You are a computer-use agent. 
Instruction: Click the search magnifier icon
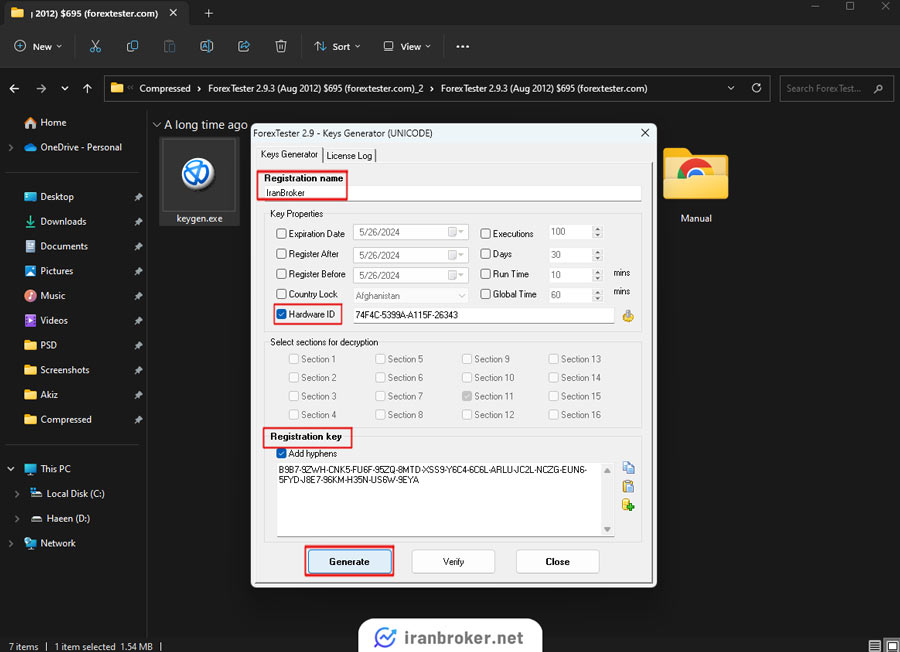[878, 88]
